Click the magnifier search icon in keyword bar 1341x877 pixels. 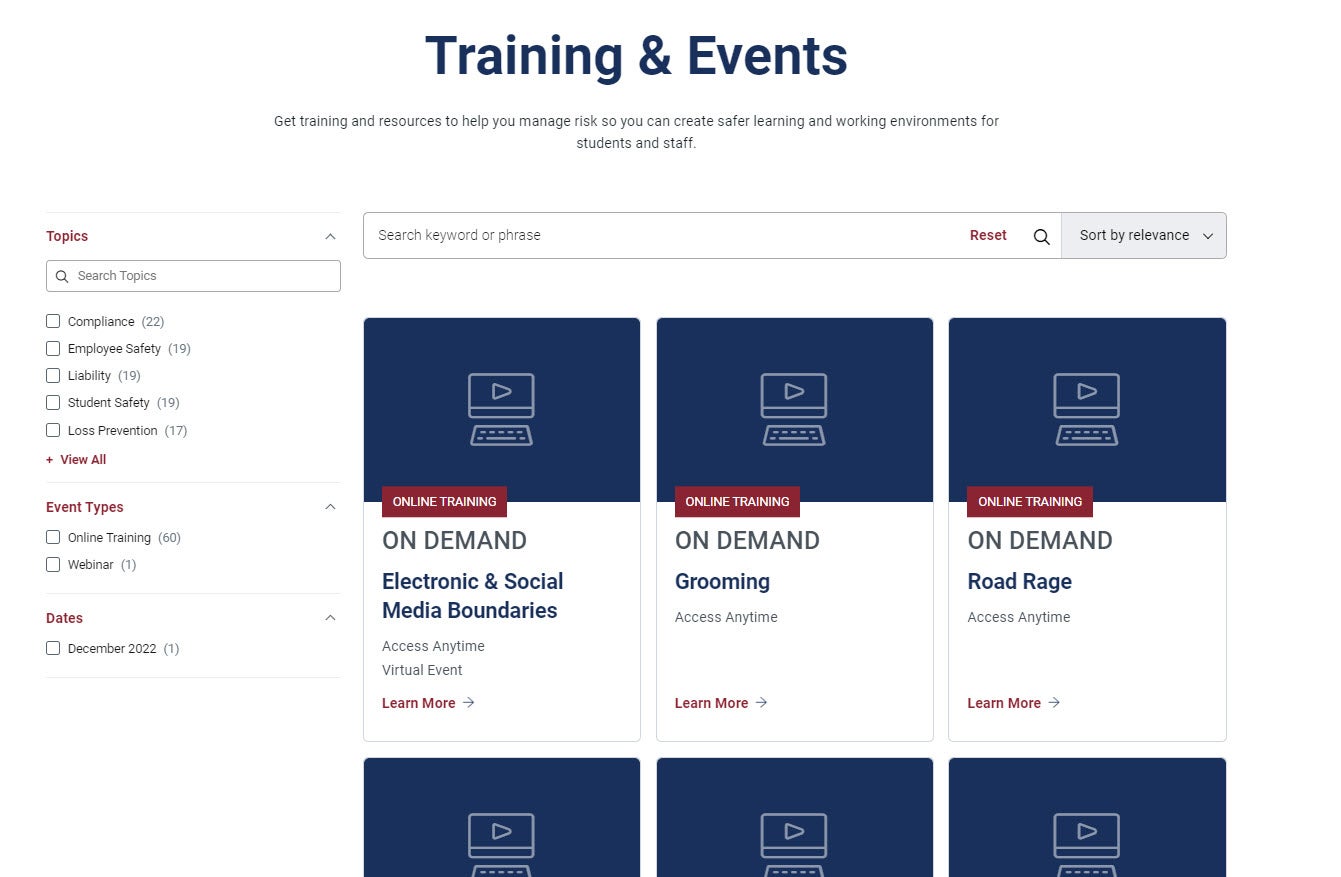coord(1041,236)
